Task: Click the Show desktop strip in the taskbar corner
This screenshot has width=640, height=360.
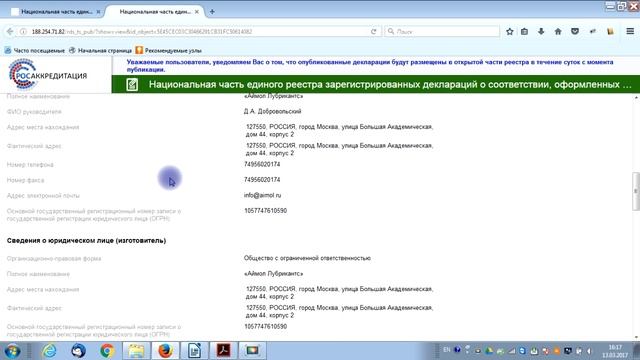Action: click(637, 351)
